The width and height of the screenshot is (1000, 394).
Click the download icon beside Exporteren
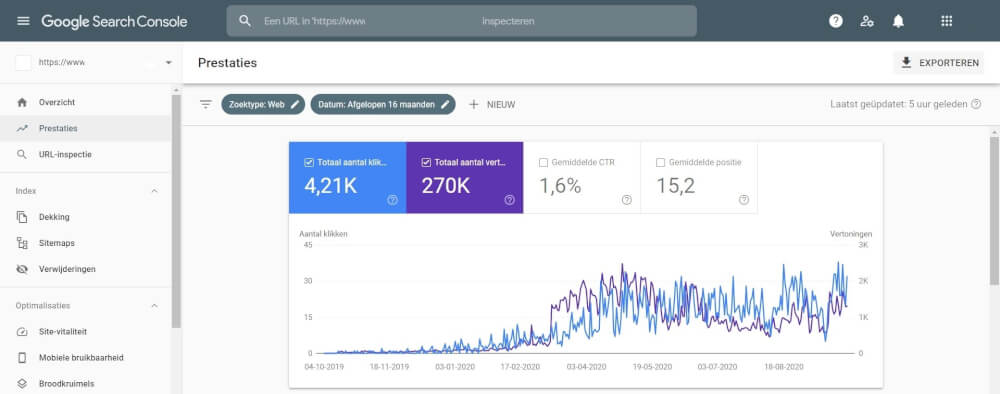click(x=906, y=62)
